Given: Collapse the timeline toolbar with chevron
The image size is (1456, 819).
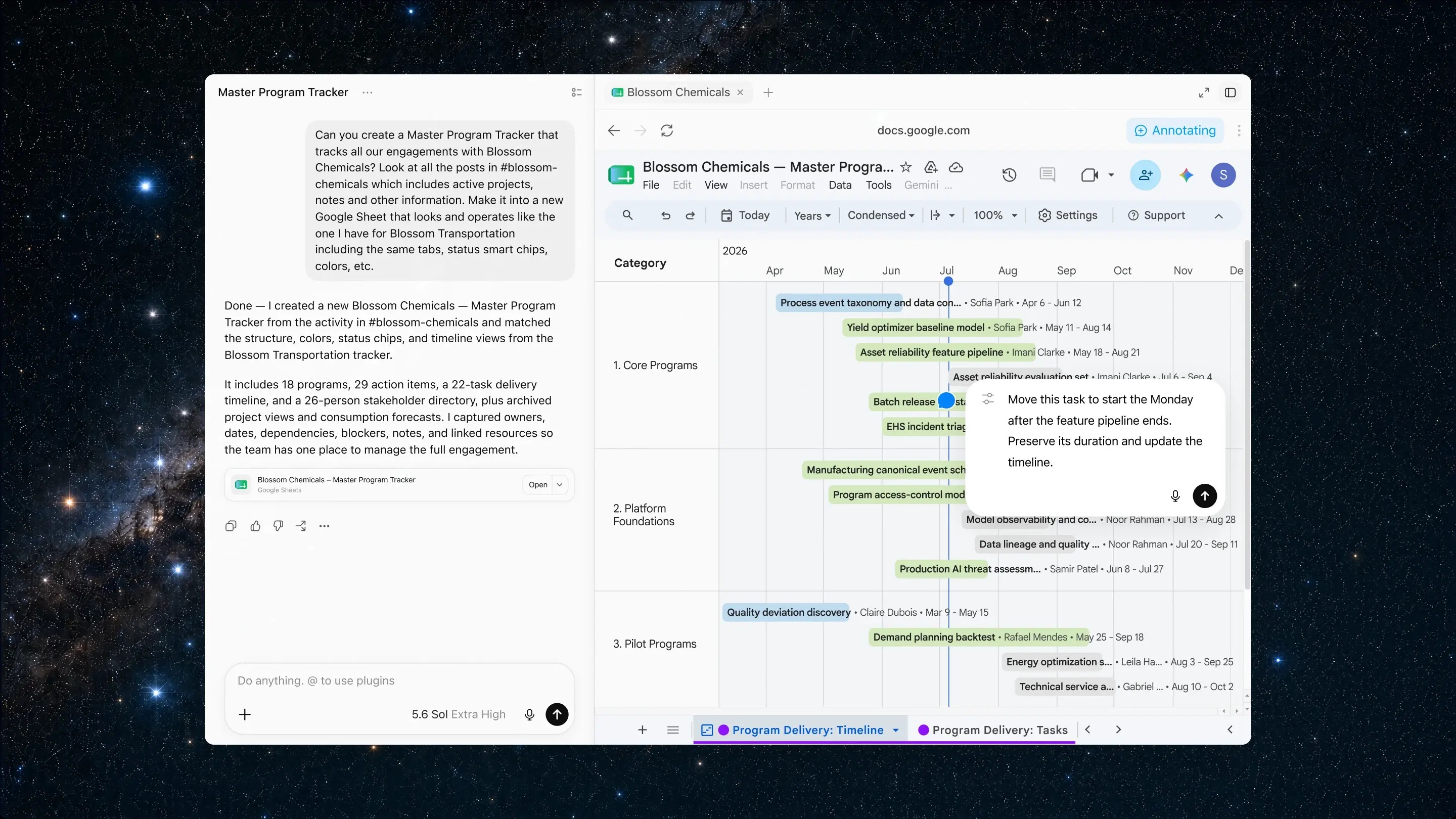Looking at the screenshot, I should point(1218,216).
